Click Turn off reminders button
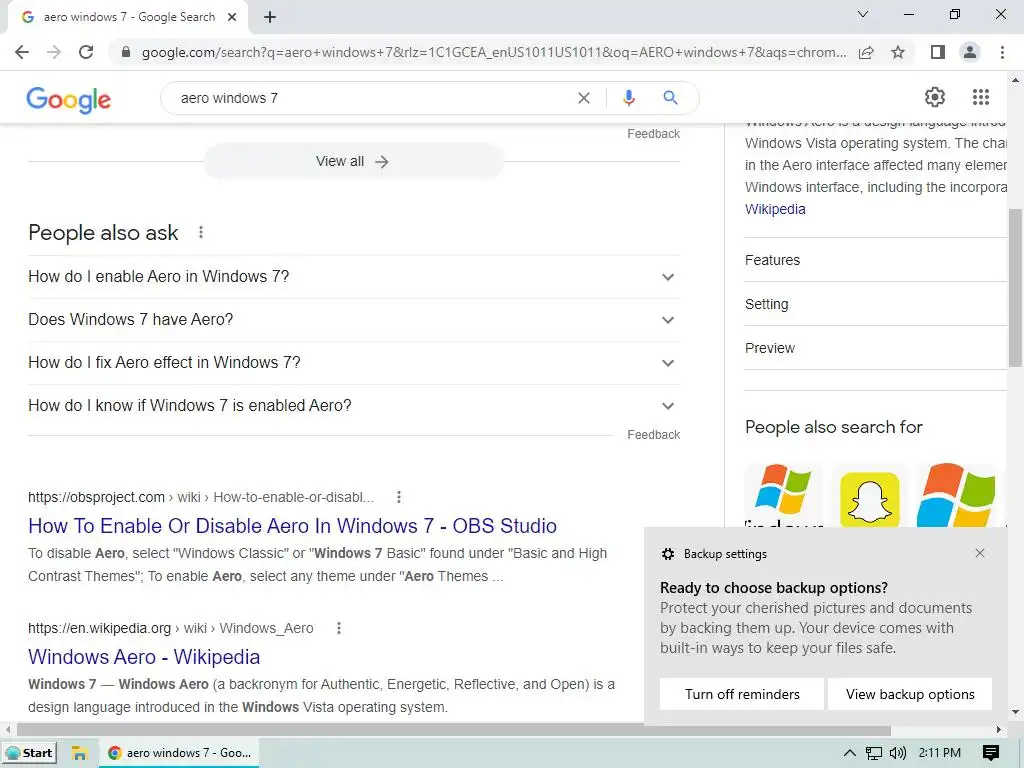 [742, 694]
